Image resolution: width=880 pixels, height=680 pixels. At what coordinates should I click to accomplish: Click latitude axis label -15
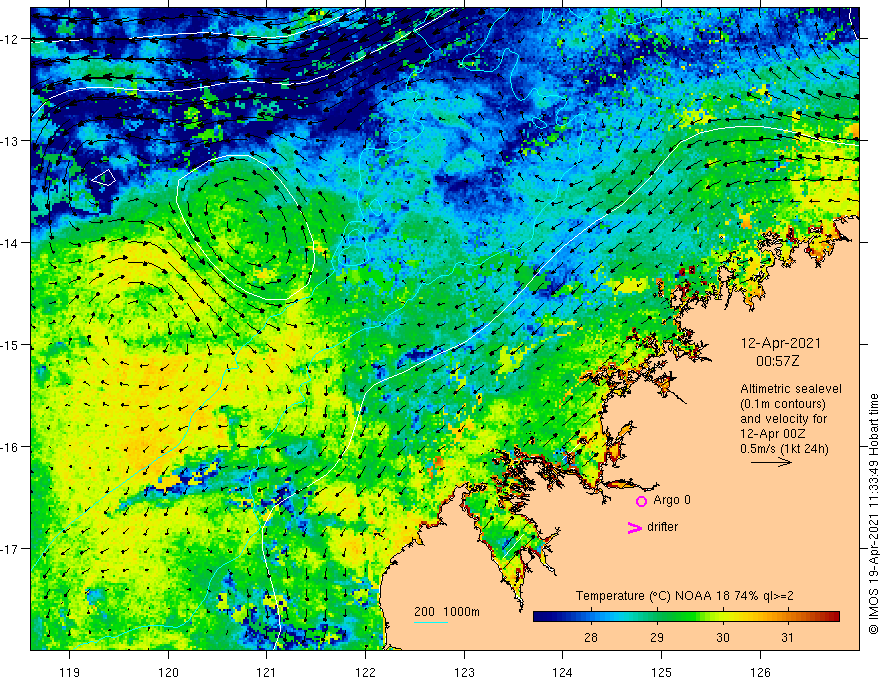coord(10,344)
